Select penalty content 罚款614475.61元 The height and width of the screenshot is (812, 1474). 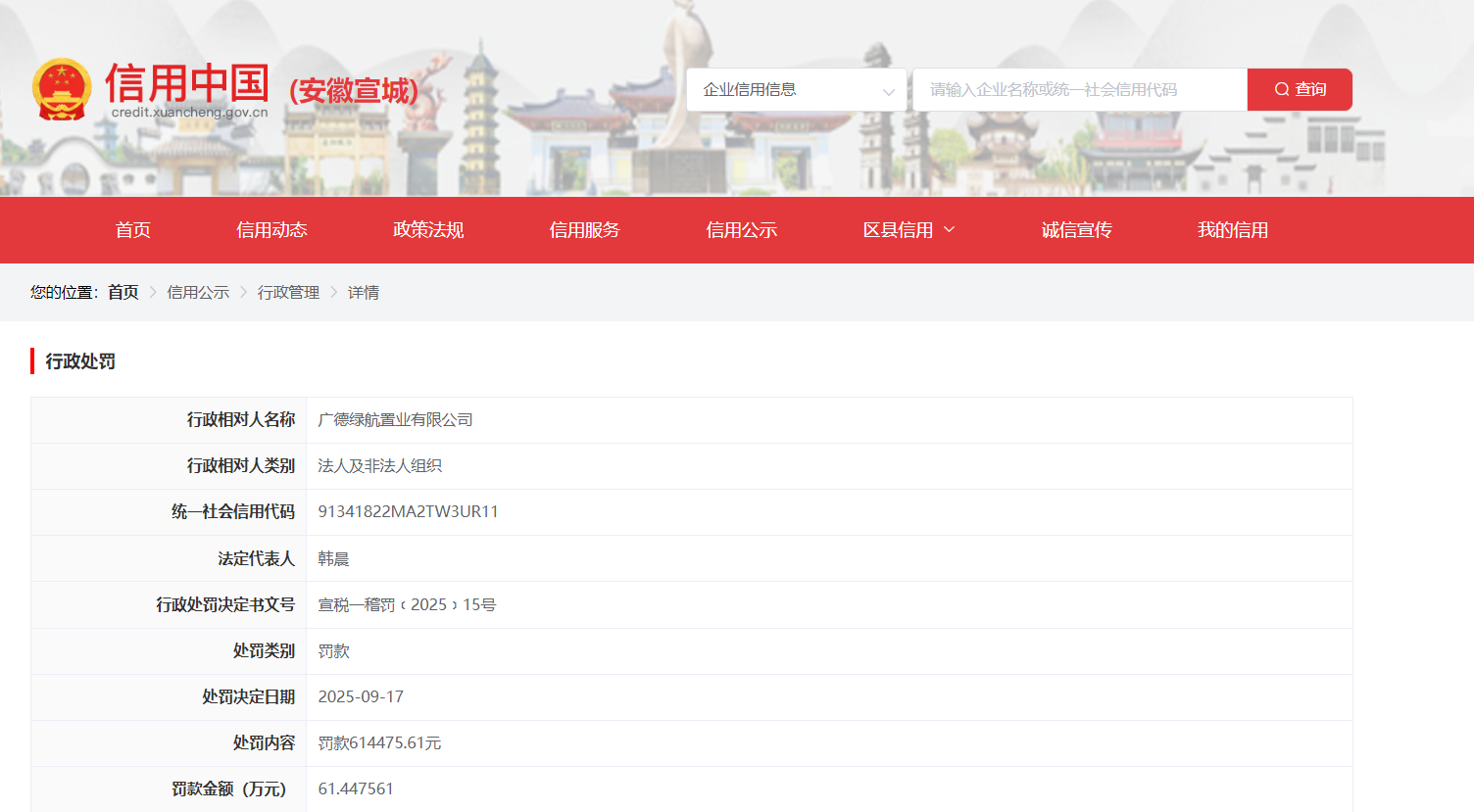[x=379, y=743]
